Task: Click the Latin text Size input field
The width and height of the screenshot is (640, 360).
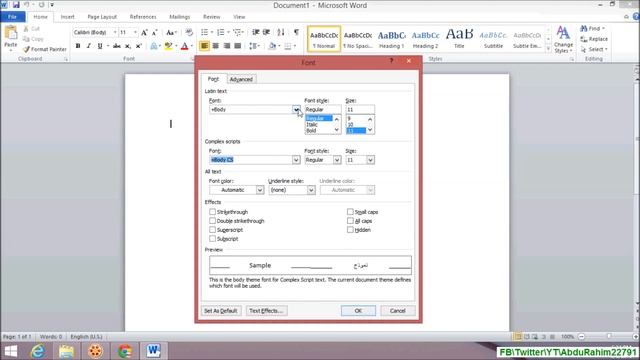Action: (360, 109)
